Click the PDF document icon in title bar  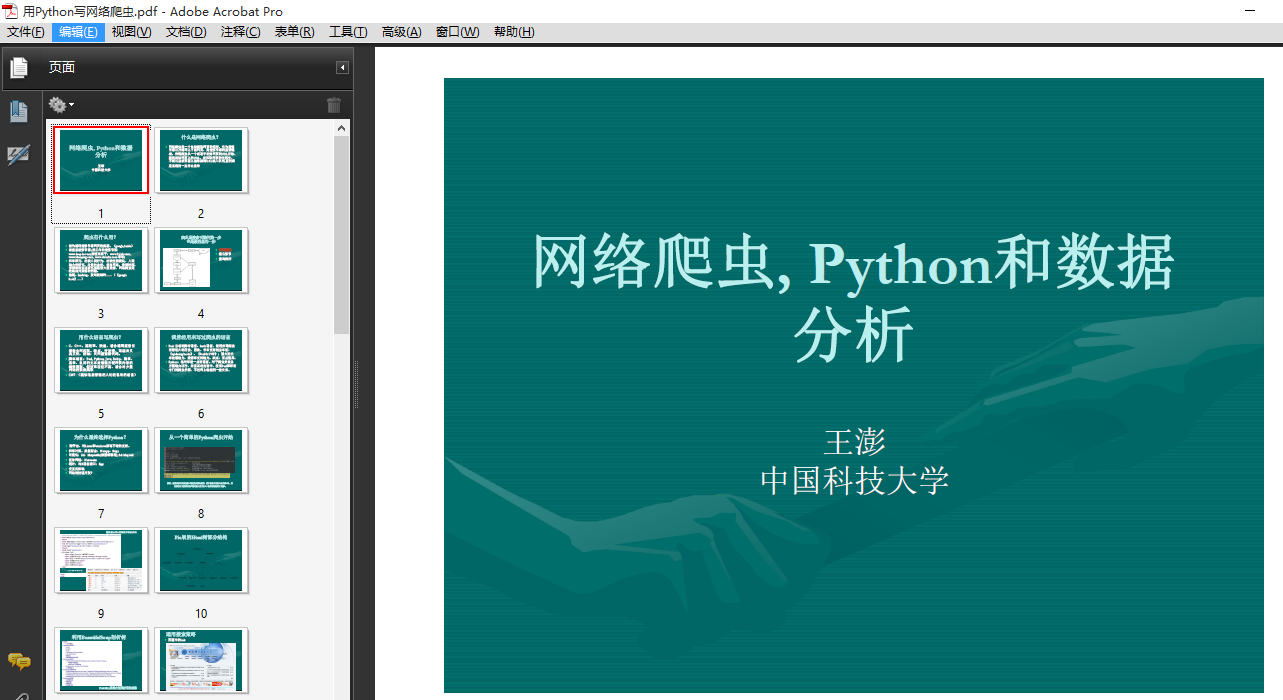[10, 11]
